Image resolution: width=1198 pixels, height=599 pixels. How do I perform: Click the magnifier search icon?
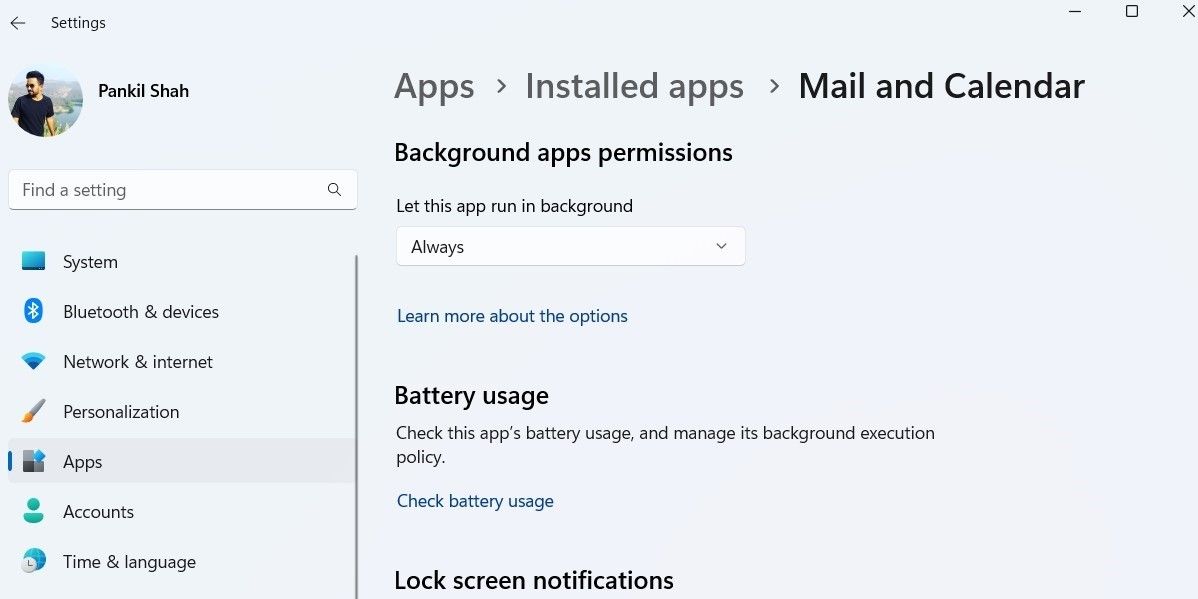coord(334,189)
